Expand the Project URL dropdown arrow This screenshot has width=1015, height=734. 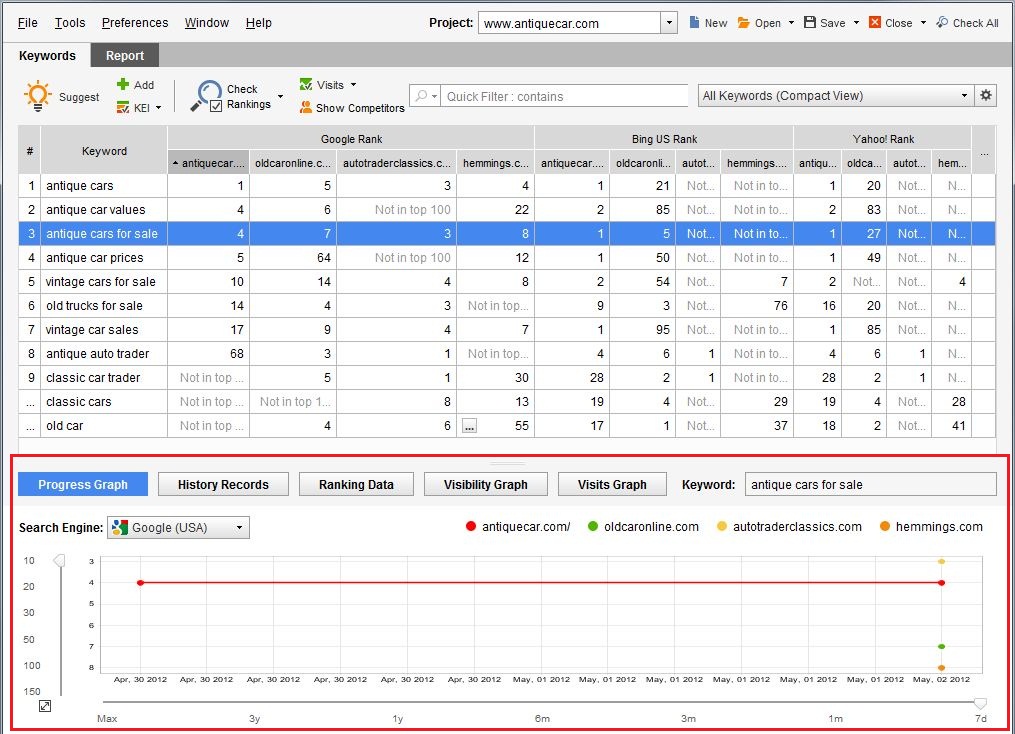pyautogui.click(x=669, y=23)
